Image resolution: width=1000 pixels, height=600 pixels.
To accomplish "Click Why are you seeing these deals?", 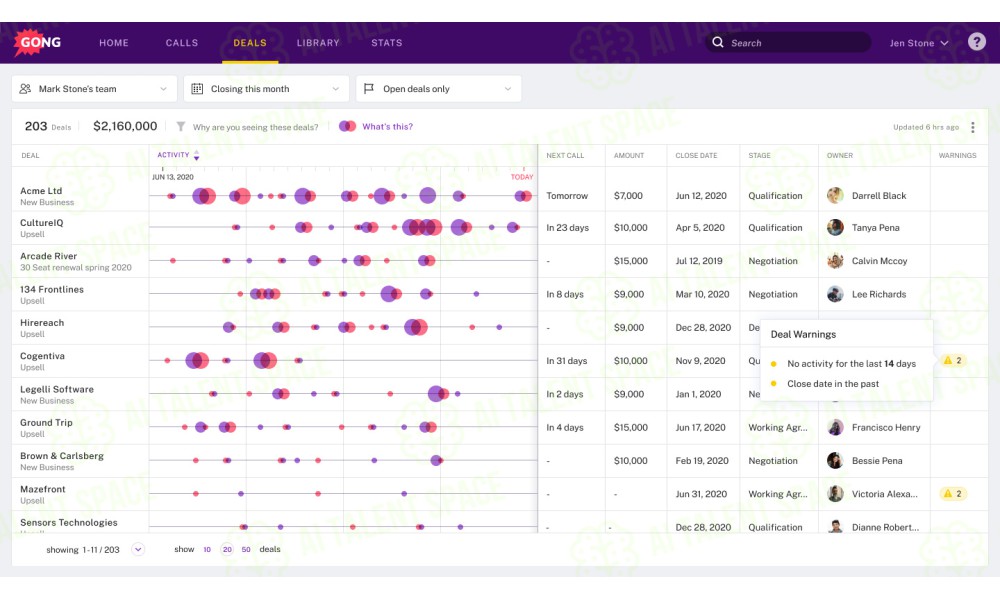I will [x=255, y=127].
